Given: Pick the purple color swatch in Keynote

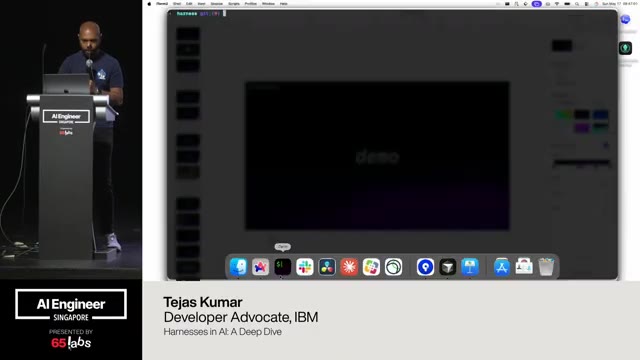Looking at the screenshot, I should click(x=582, y=128).
